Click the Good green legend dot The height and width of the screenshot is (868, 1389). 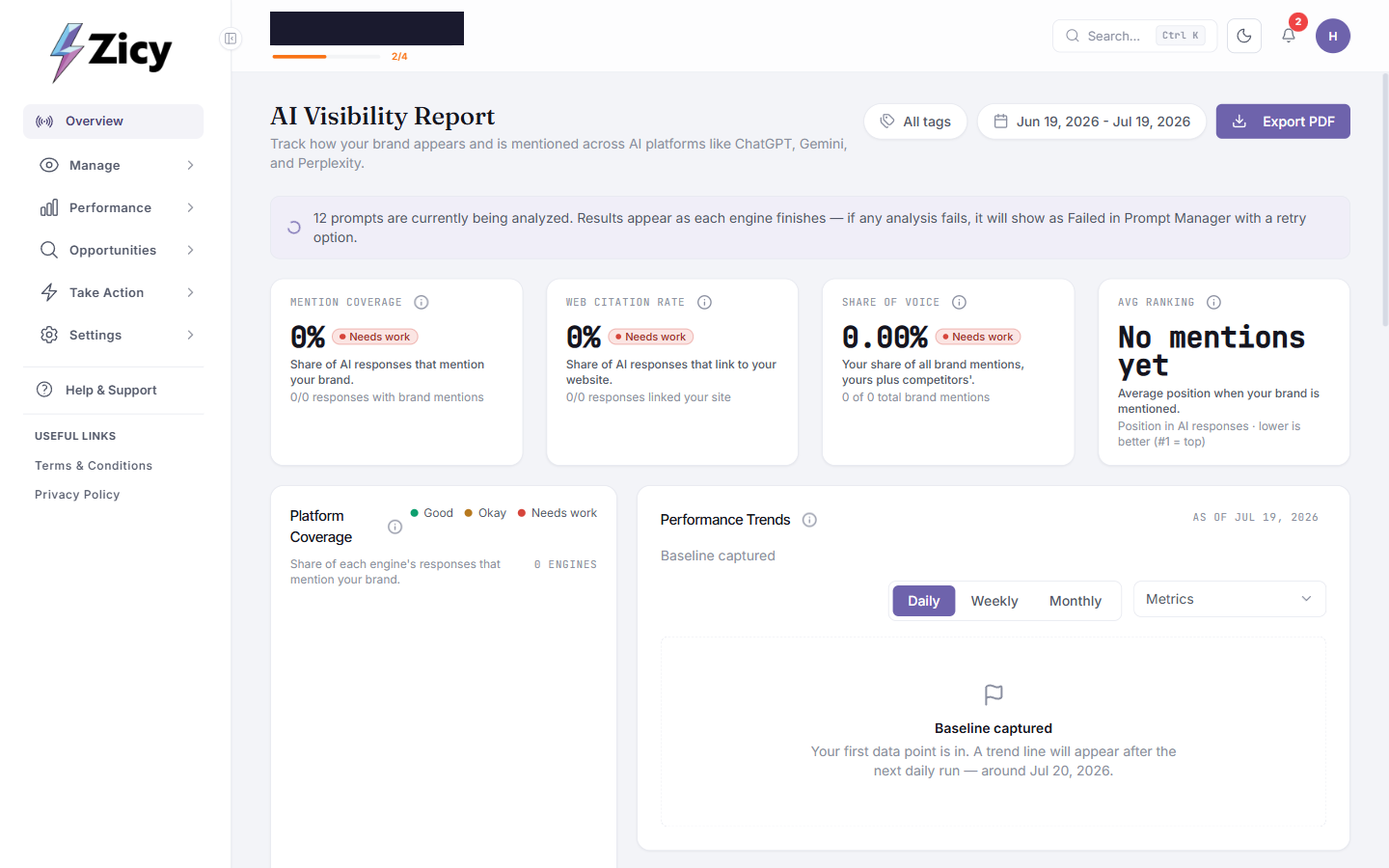tap(414, 513)
